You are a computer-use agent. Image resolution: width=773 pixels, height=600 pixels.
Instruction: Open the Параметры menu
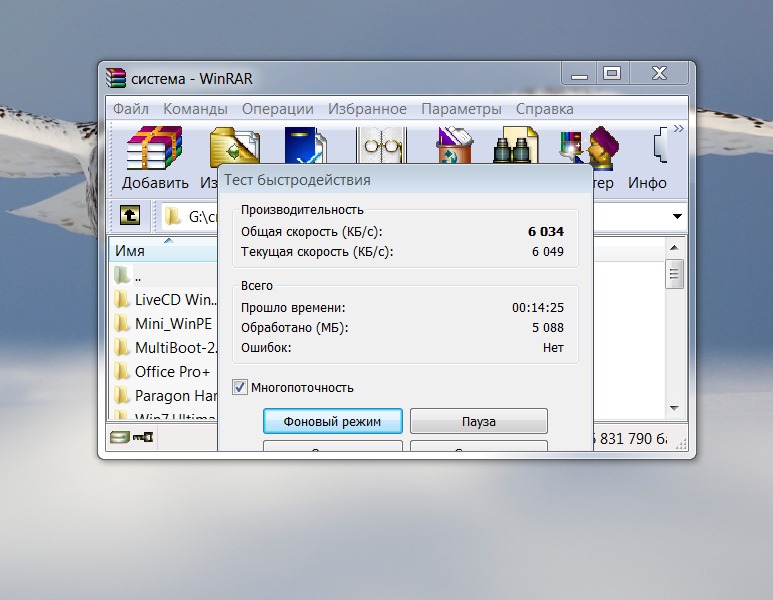click(461, 109)
